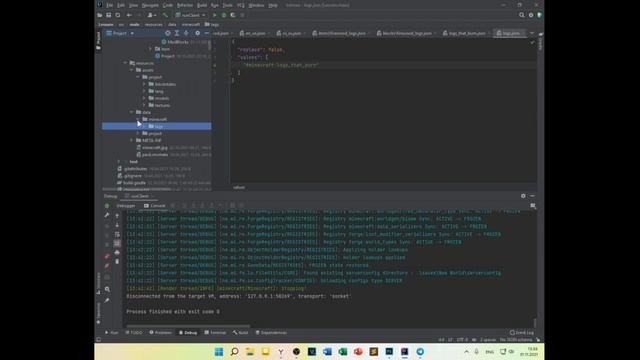This screenshot has width=640, height=360.
Task: Open the Run tool window button
Action: click(111, 333)
